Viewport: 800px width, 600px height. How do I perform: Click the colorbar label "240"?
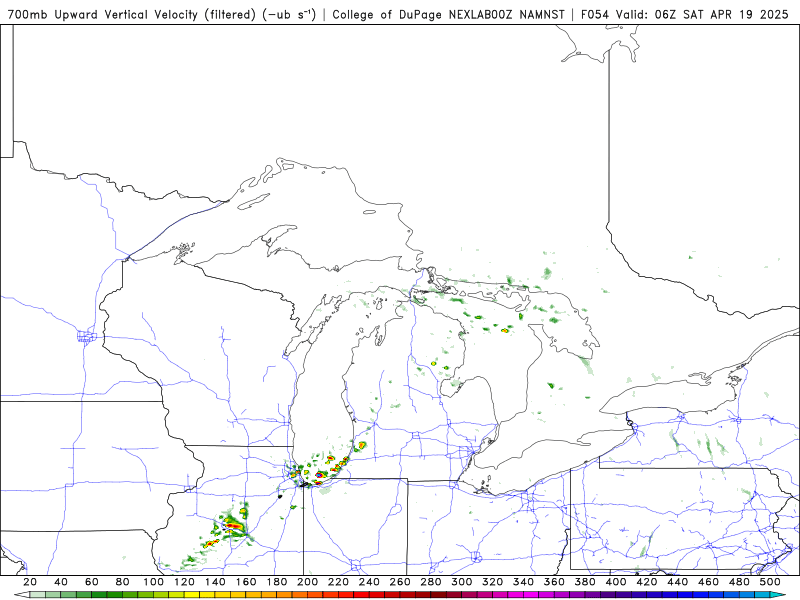[x=369, y=582]
